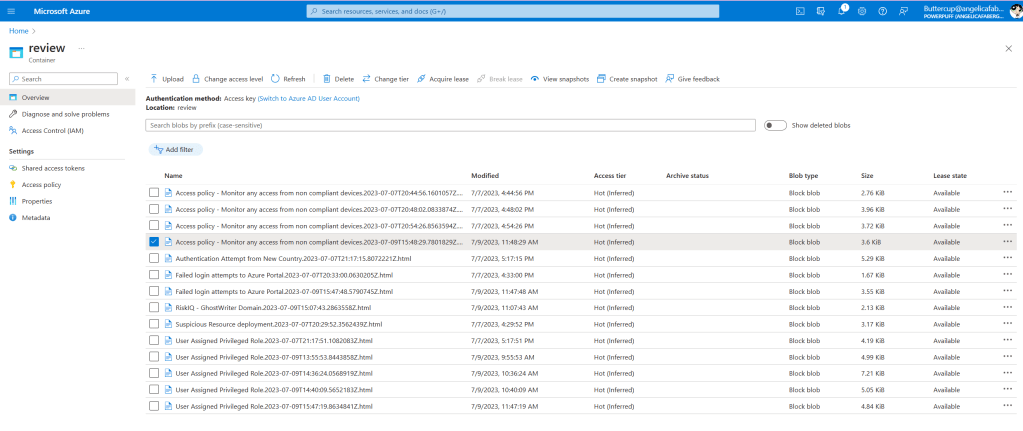Check the RiskIQ - GhostWriter Domain blob checkbox
Image resolution: width=1023 pixels, height=431 pixels.
pos(153,307)
